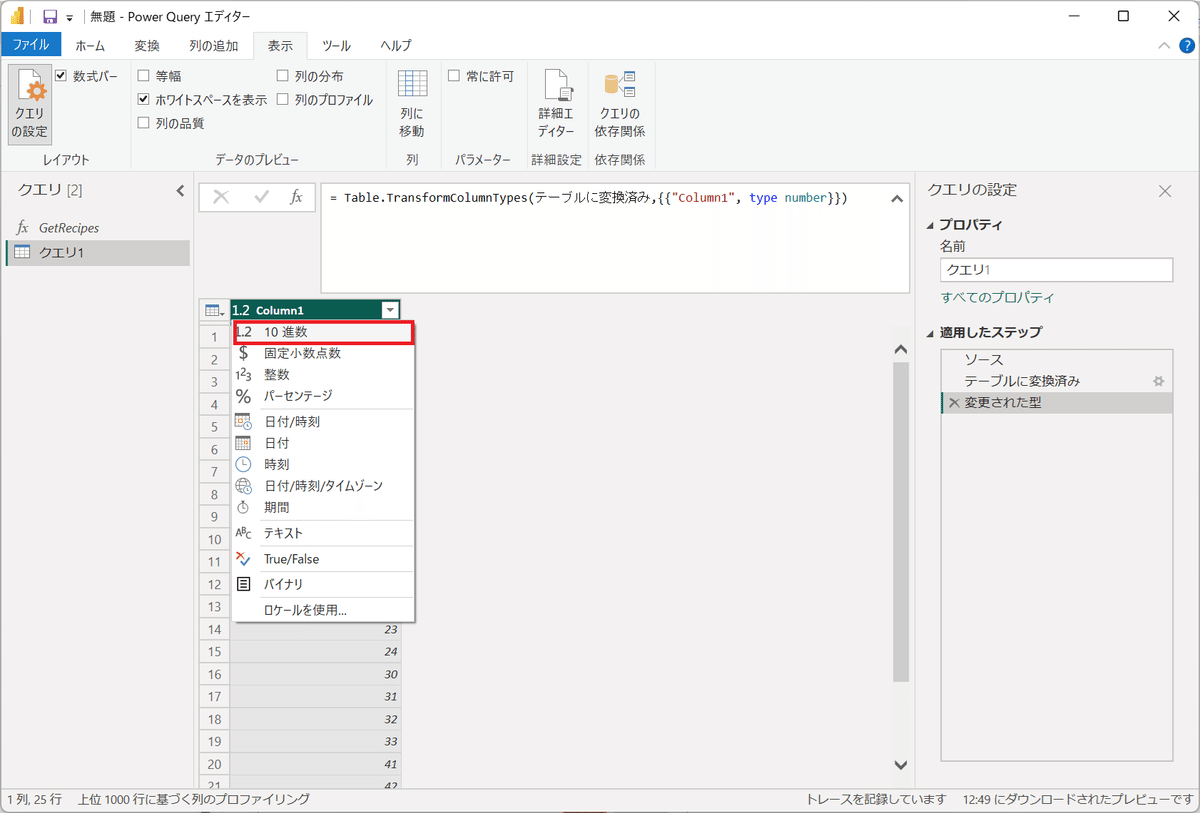
Task: Select 固定小数点数 type
Action: (x=323, y=353)
